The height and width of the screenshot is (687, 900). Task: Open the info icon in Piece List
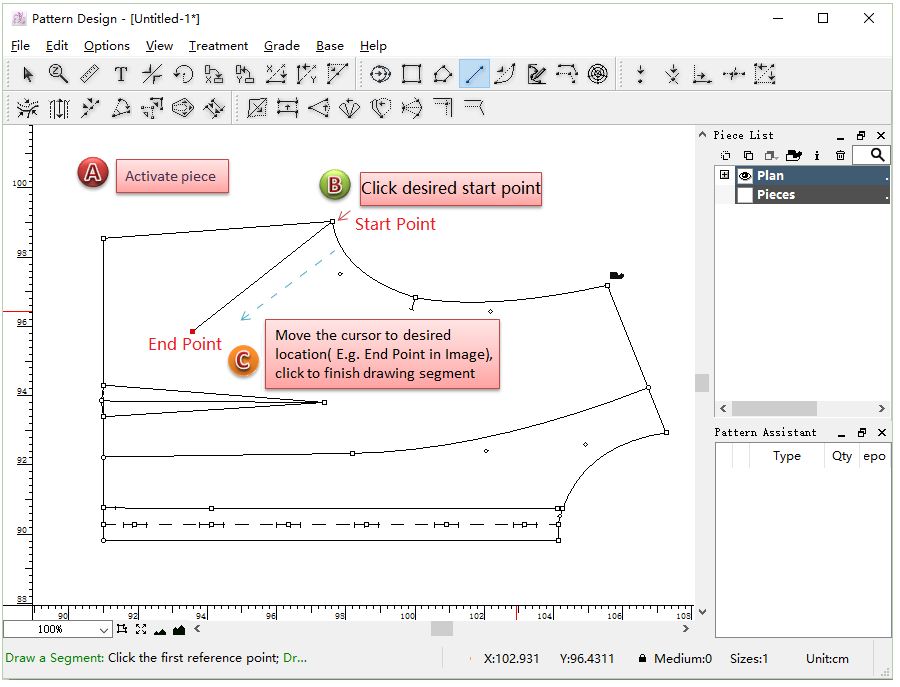(817, 155)
